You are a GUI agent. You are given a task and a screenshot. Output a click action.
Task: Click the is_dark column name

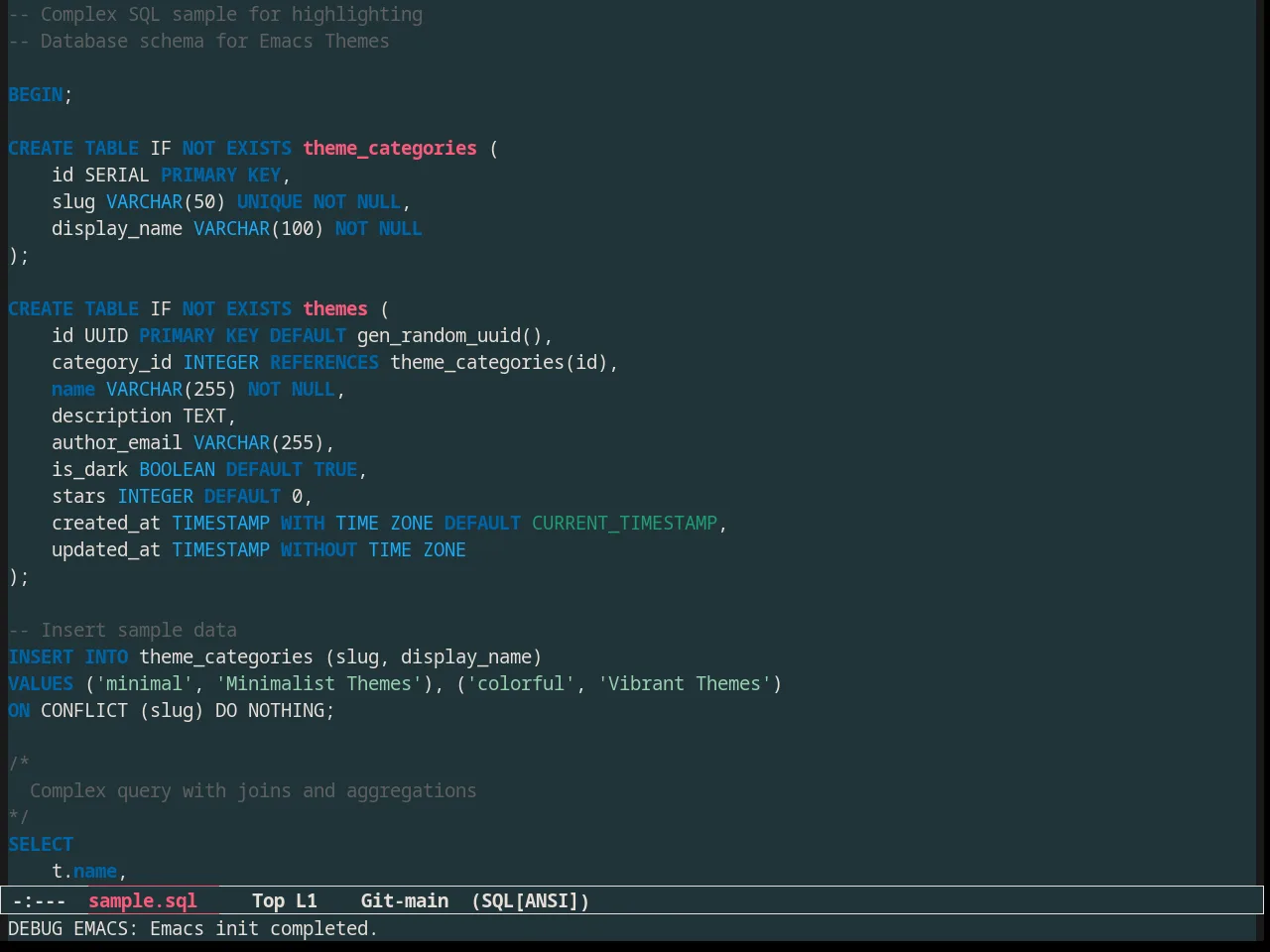point(90,469)
